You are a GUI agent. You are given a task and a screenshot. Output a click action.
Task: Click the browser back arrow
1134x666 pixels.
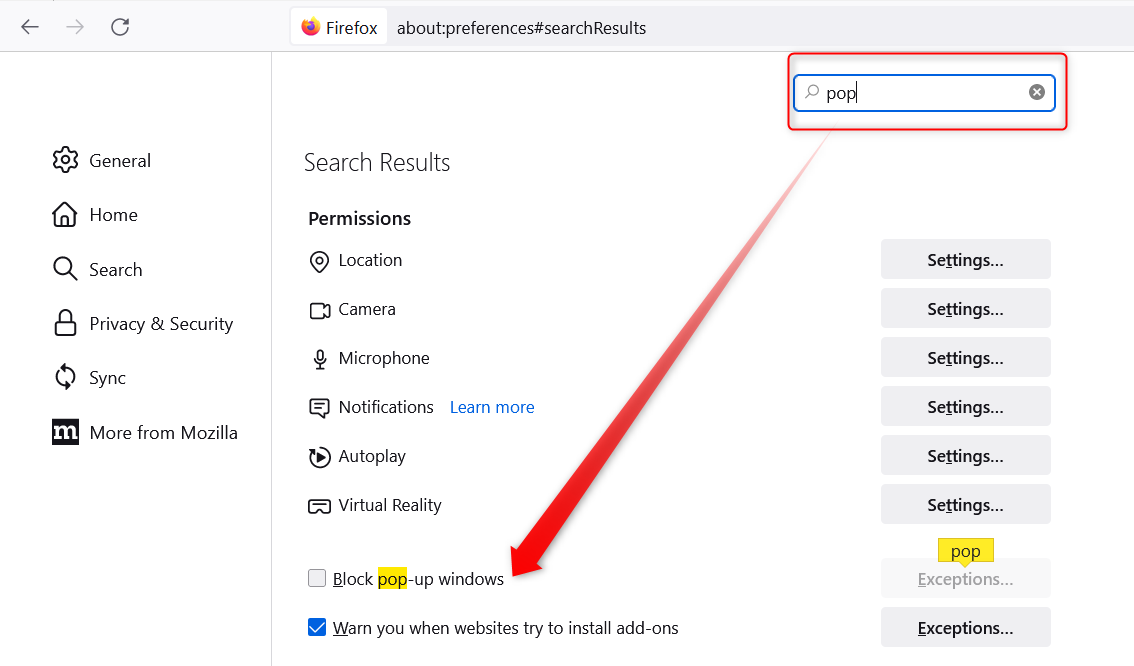30,27
